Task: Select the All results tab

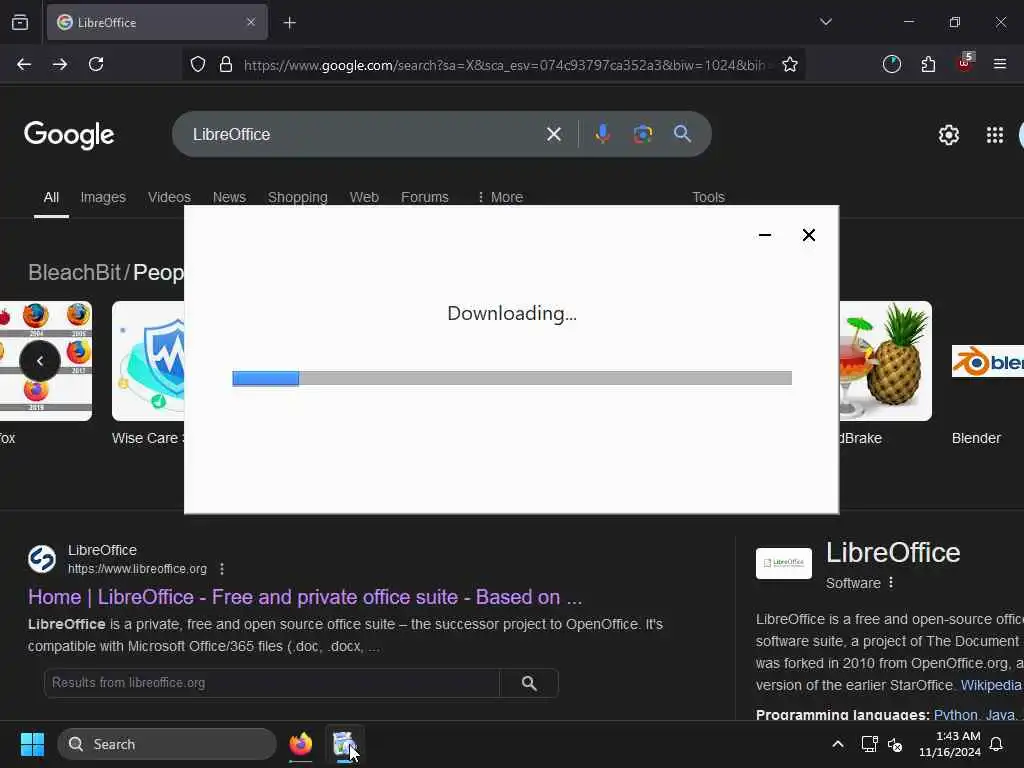Action: [x=51, y=197]
